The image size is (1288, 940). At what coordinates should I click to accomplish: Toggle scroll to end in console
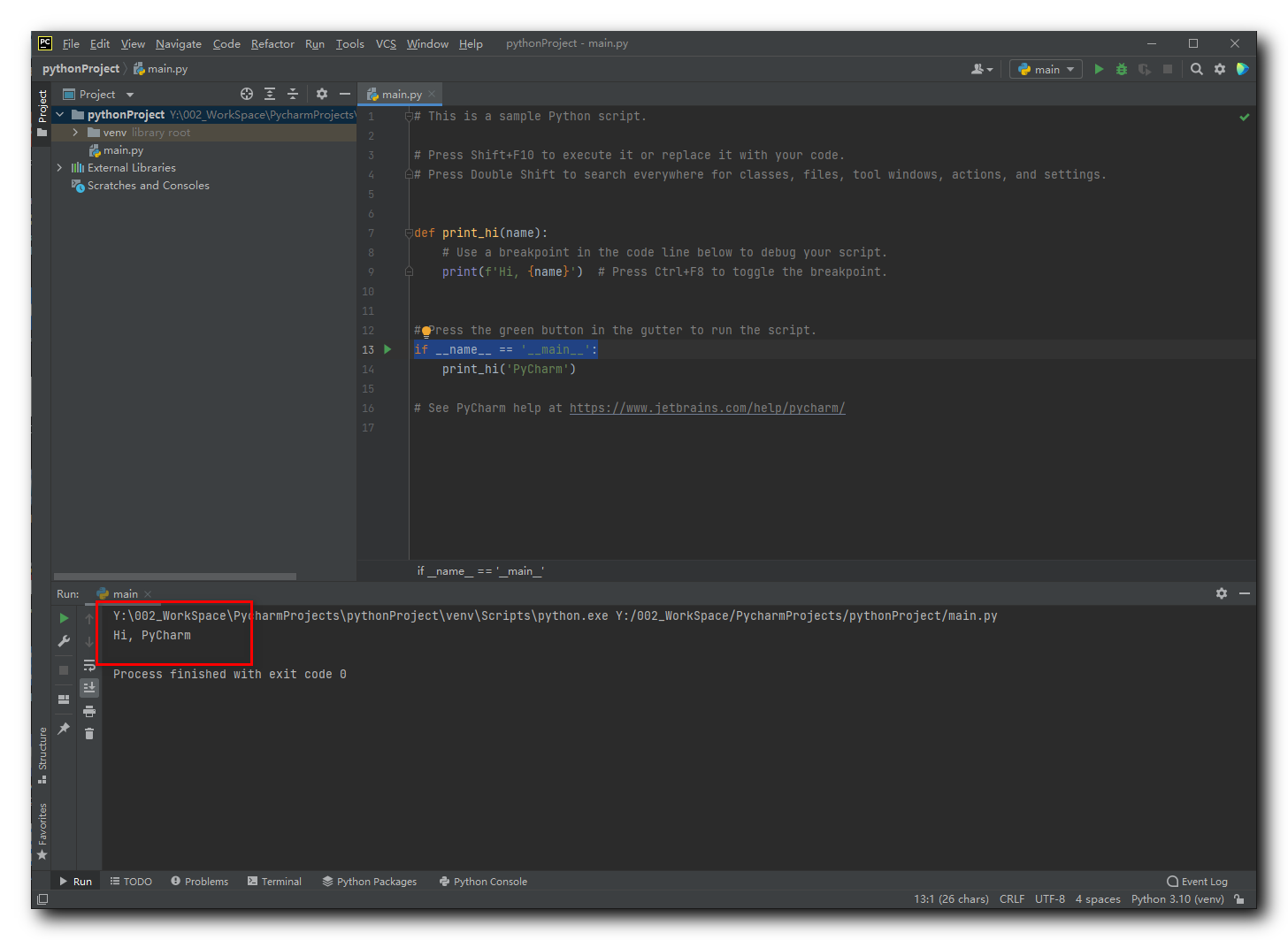point(88,687)
